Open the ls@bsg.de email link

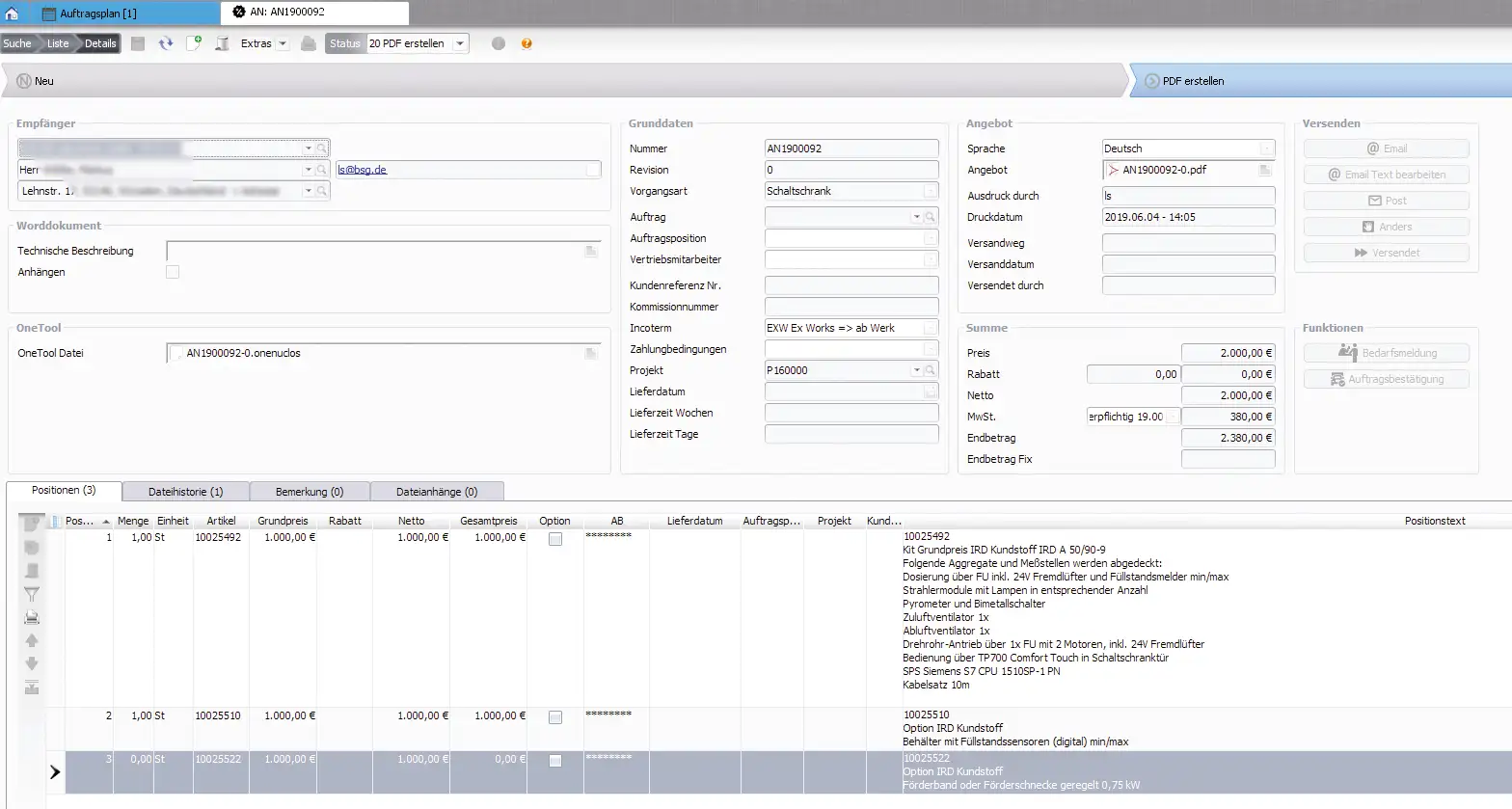363,170
